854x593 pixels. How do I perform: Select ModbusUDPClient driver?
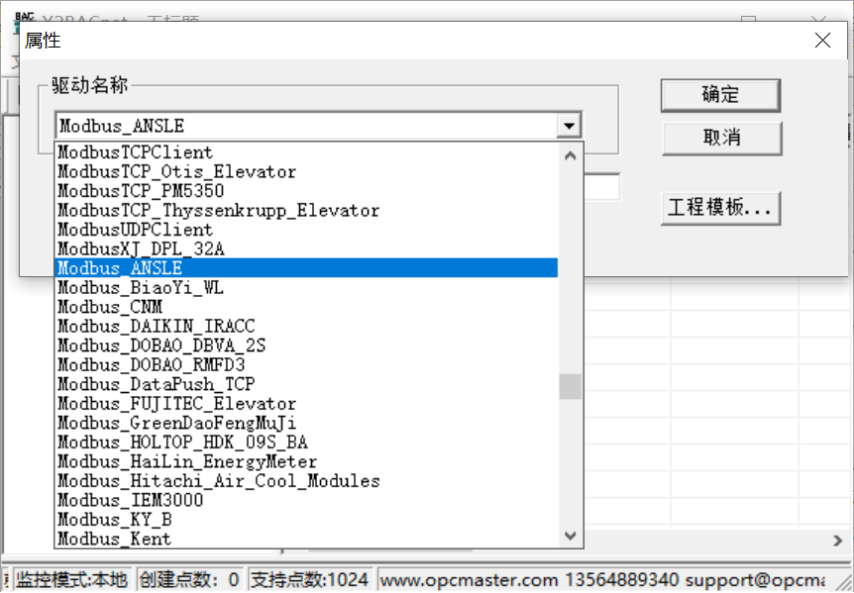coord(307,229)
